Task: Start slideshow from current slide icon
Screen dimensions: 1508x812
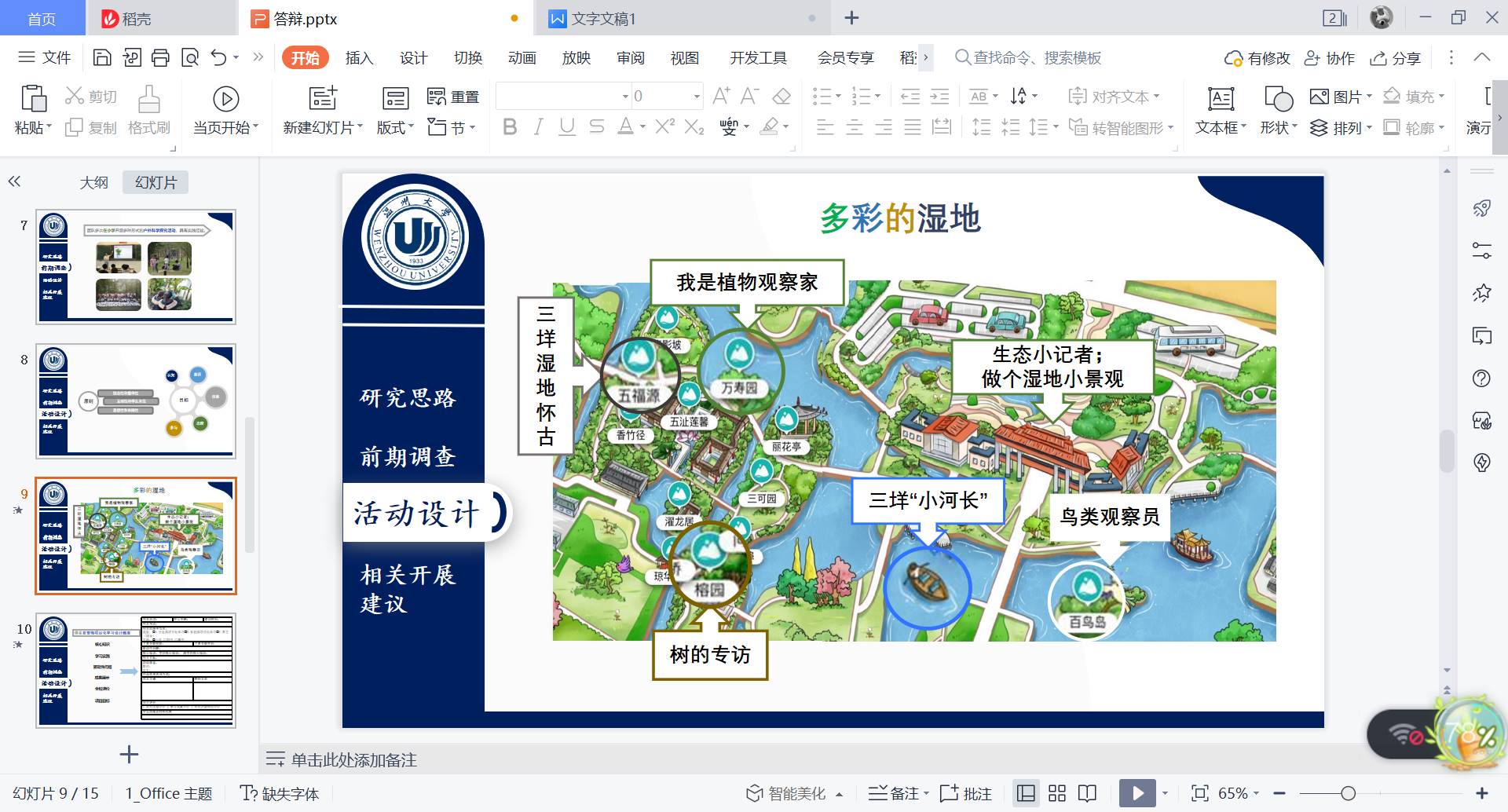Action: 225,100
